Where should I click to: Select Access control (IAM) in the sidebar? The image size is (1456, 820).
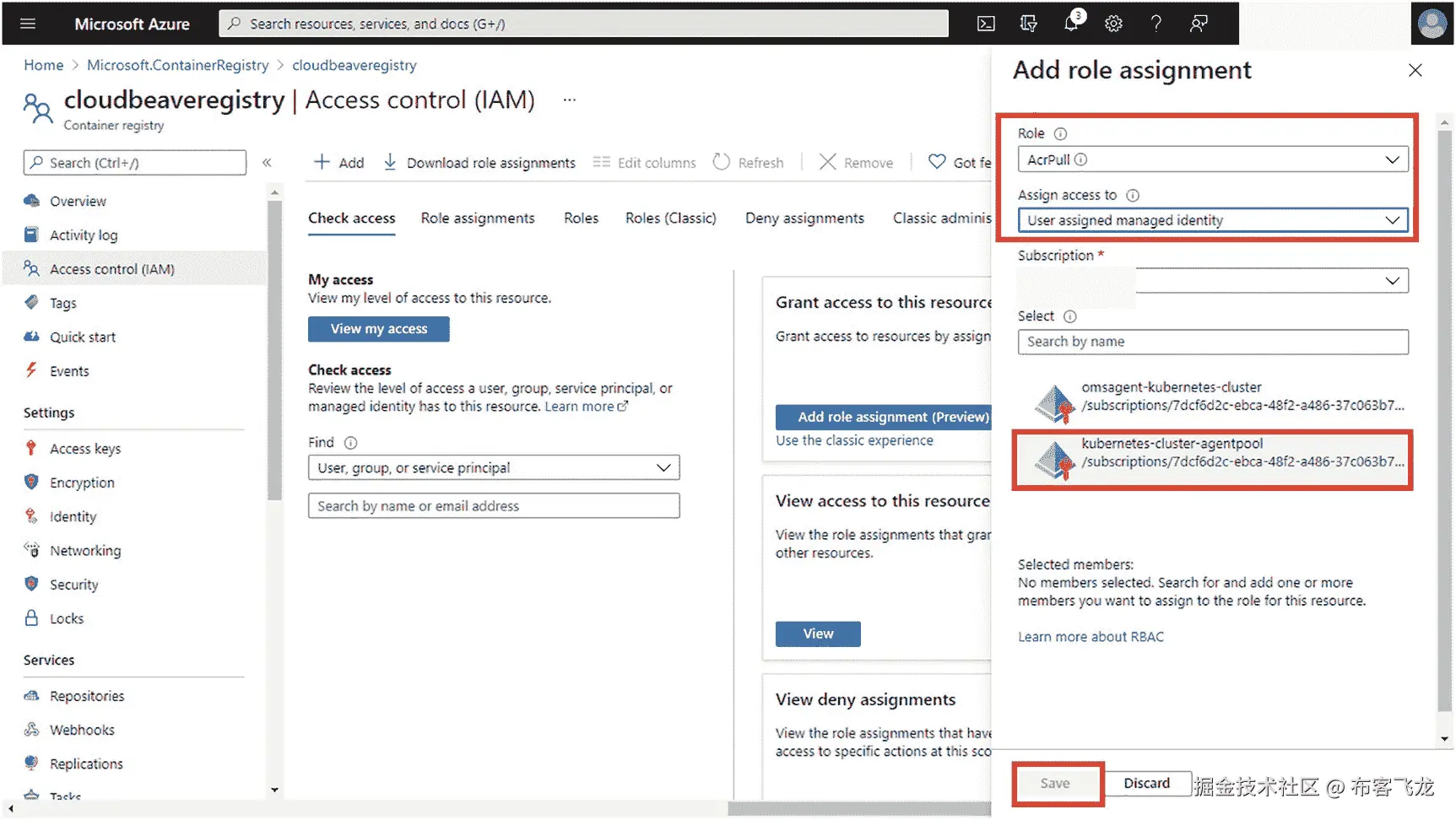point(111,269)
